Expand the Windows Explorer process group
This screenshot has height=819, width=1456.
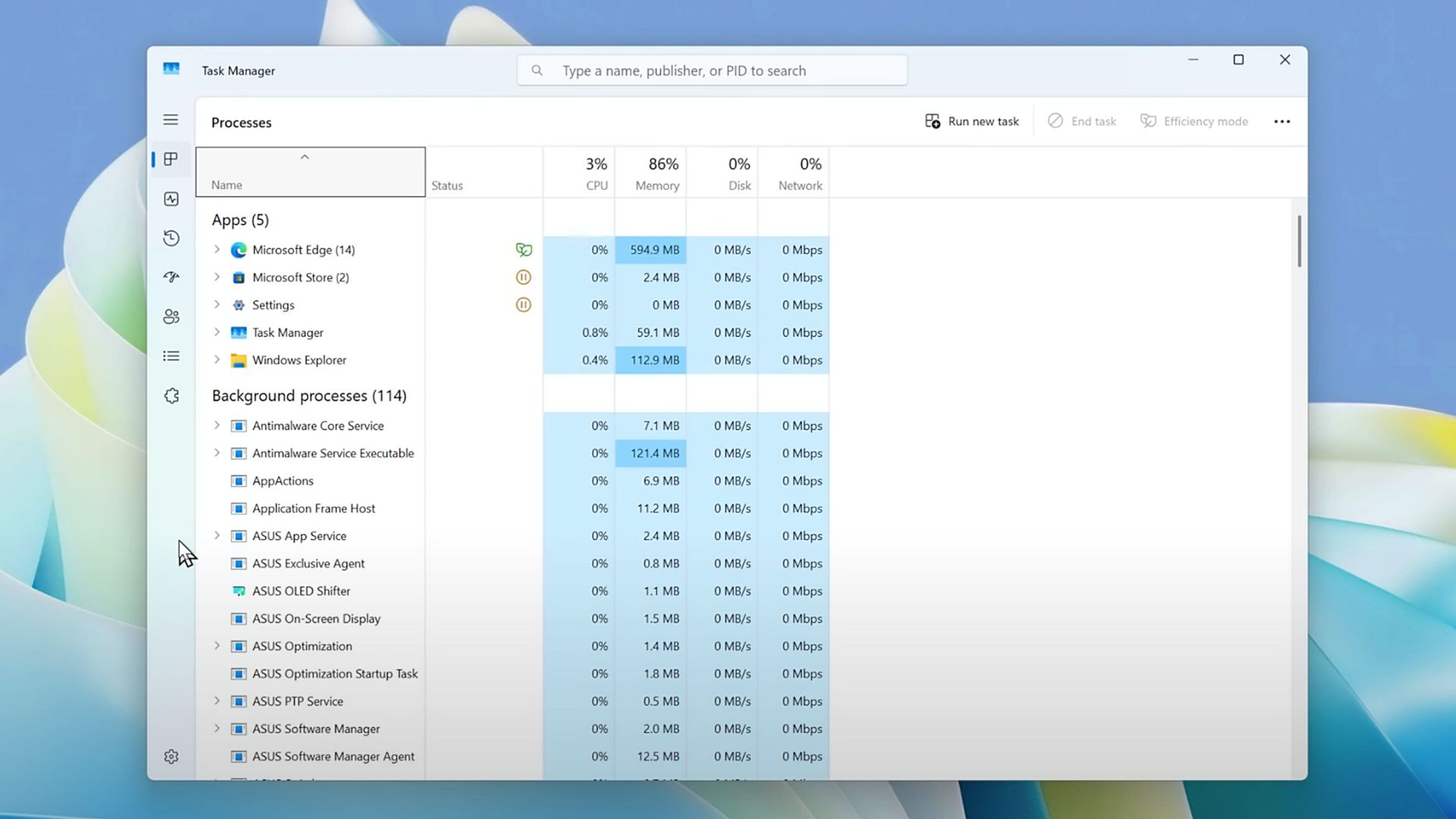click(x=217, y=360)
